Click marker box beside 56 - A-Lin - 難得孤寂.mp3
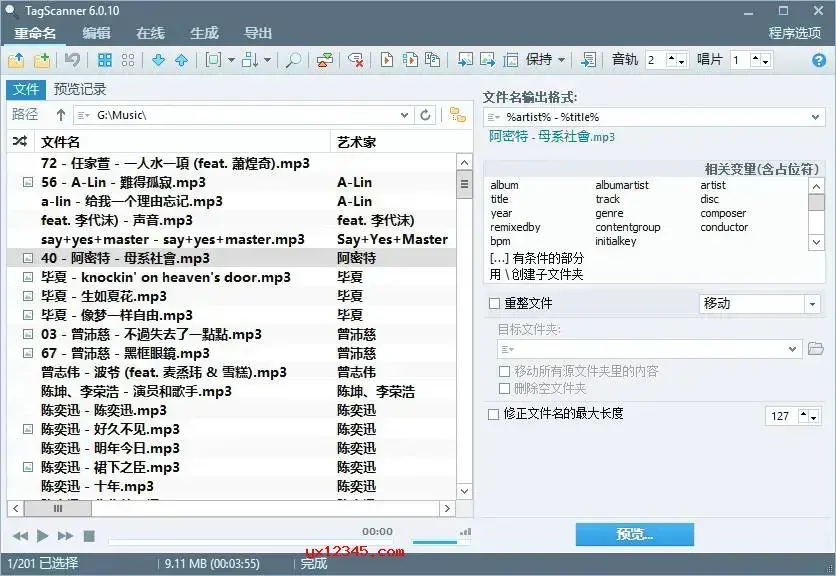 [x=28, y=182]
